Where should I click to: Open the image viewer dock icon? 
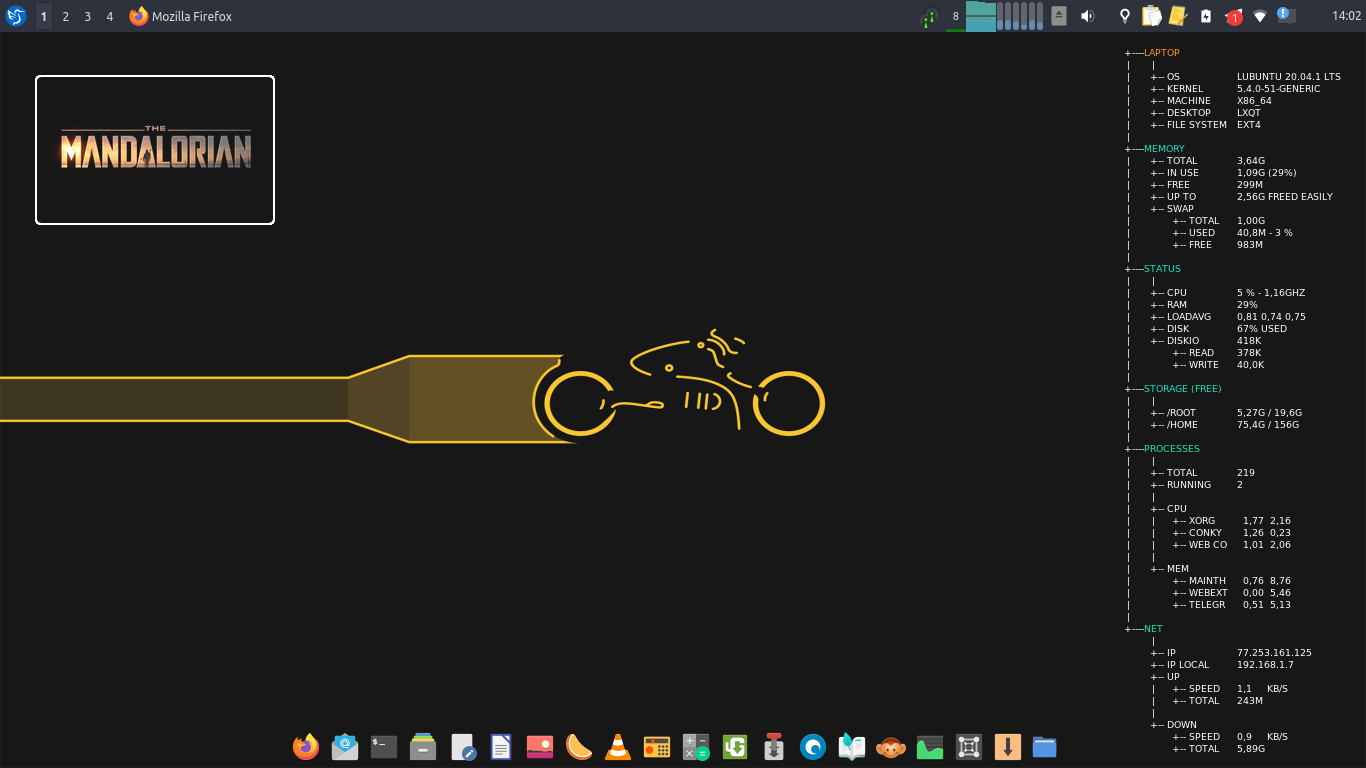tap(540, 747)
